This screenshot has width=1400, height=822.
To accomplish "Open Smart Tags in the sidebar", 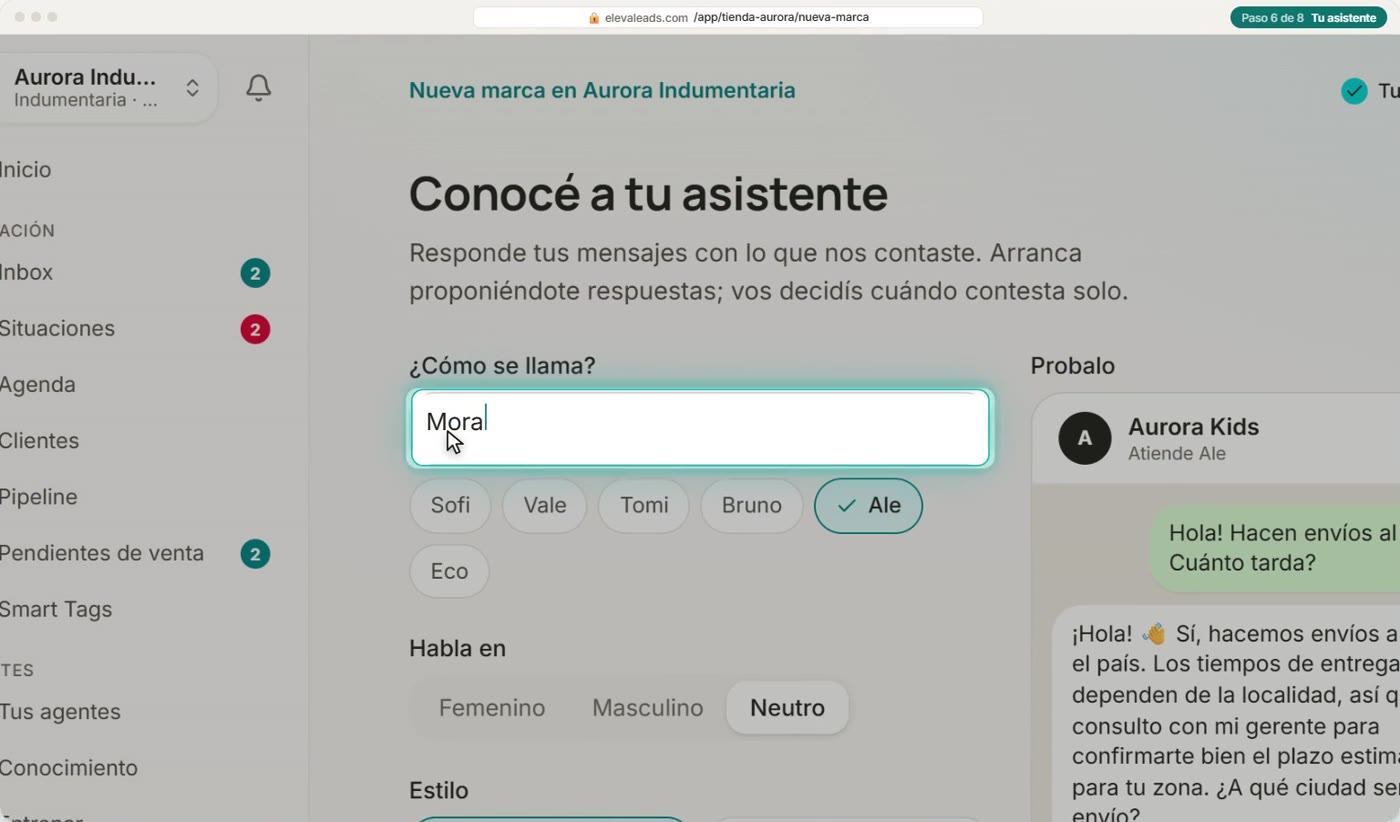I will pos(55,609).
